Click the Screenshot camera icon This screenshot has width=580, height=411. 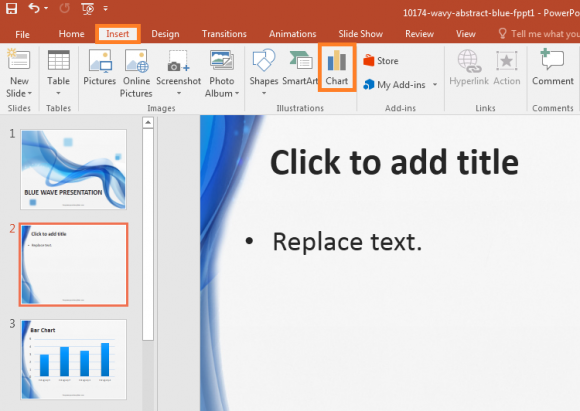[178, 61]
